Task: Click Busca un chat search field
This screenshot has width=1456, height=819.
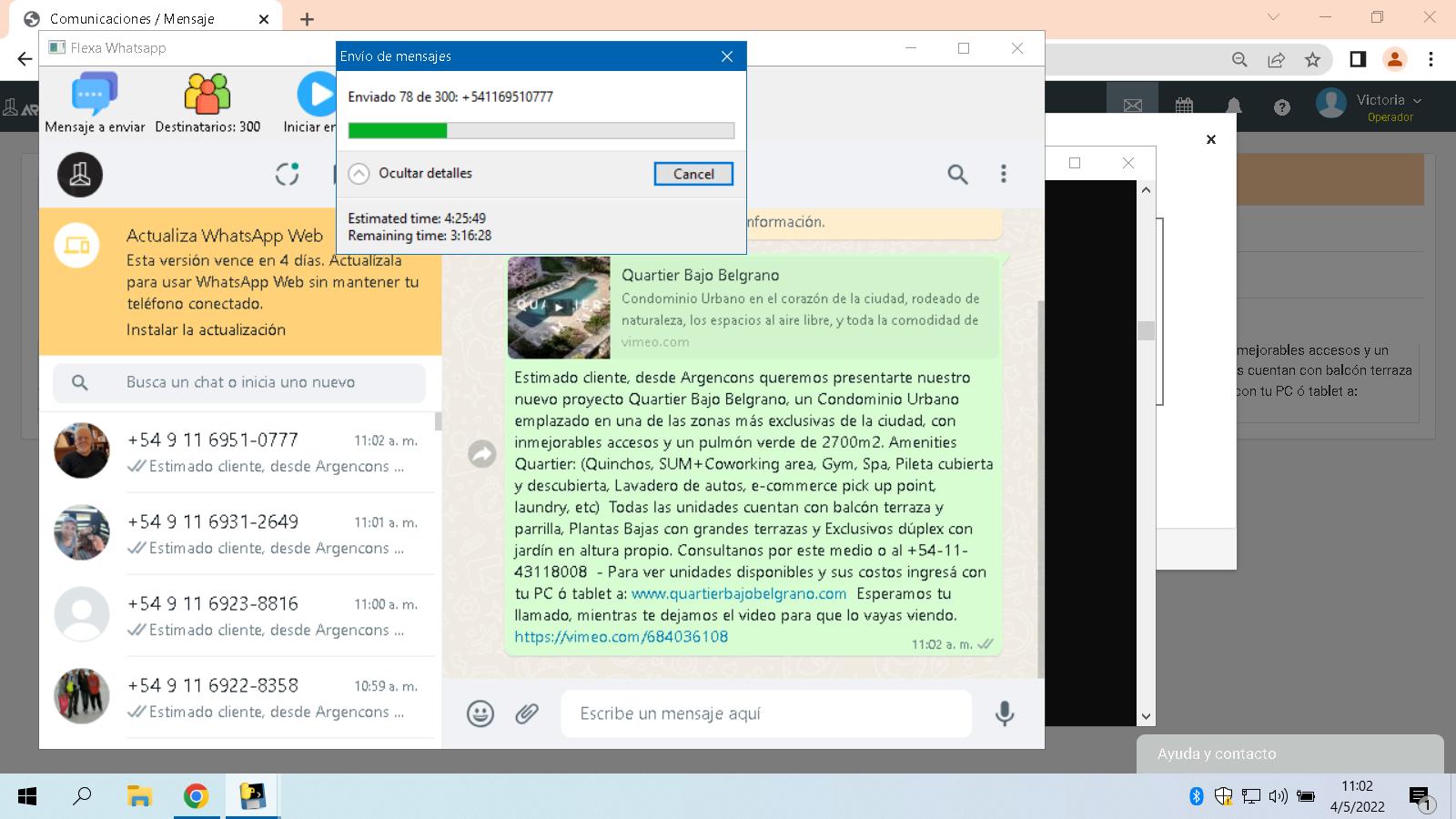Action: (x=239, y=382)
